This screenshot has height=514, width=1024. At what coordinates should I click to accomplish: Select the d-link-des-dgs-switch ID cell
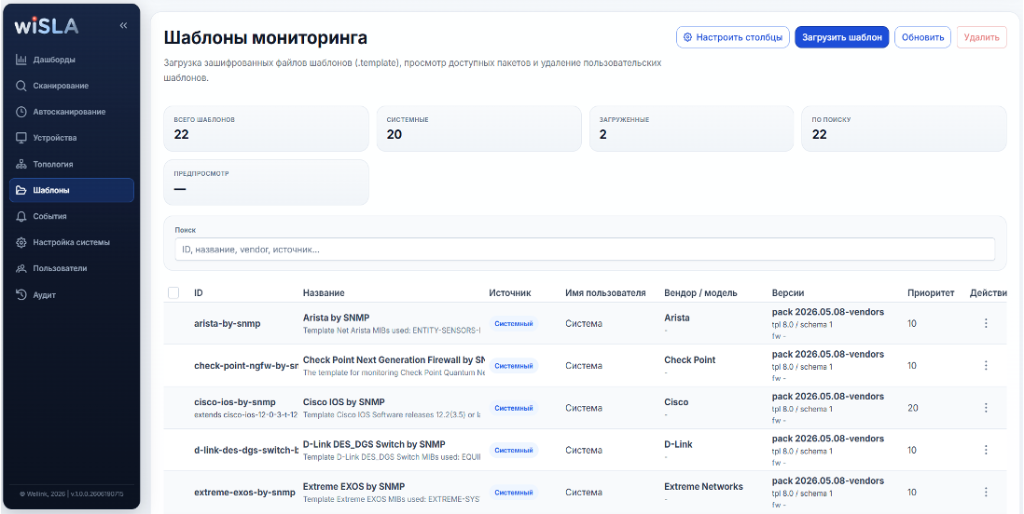pyautogui.click(x=246, y=450)
